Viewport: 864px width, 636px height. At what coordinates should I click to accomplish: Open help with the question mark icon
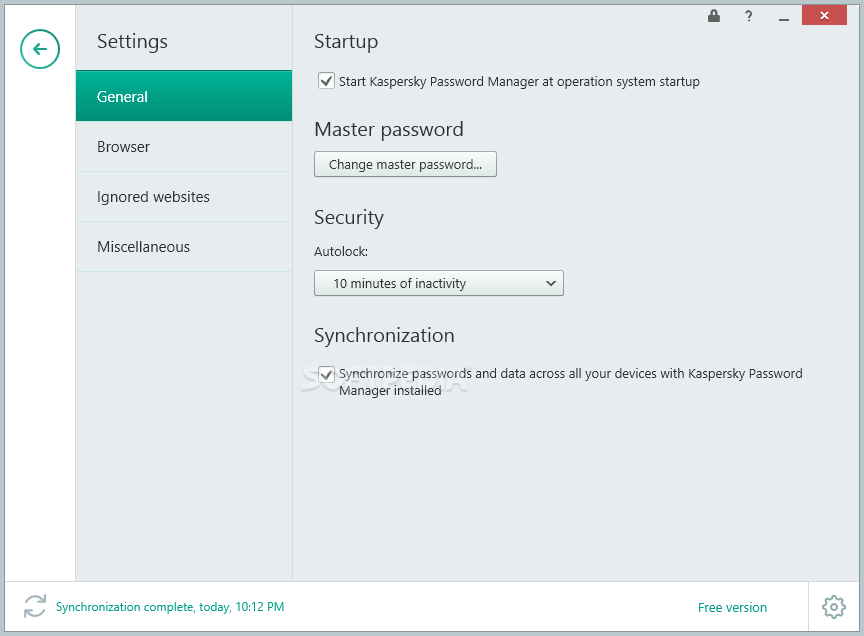748,16
